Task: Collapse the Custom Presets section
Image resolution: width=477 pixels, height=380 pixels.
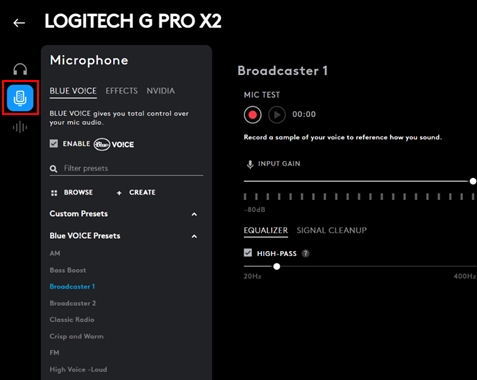Action: coord(194,214)
